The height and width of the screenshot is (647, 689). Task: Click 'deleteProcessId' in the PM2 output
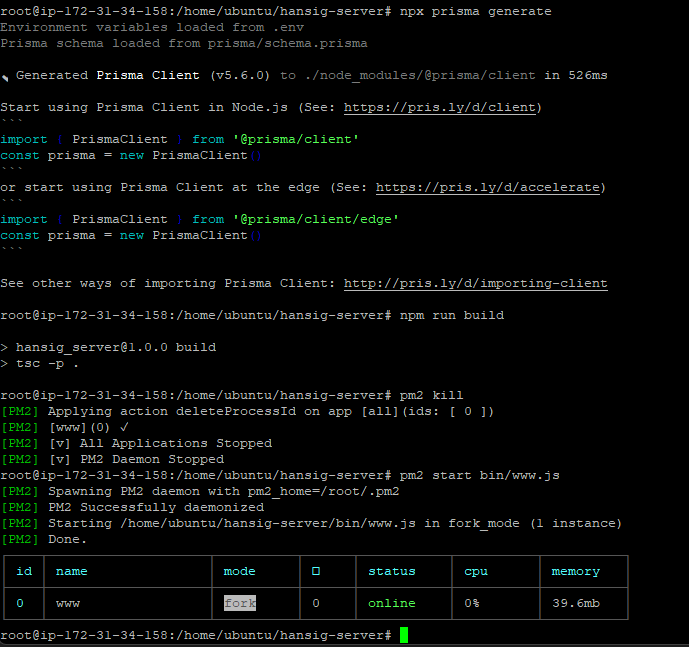click(236, 411)
